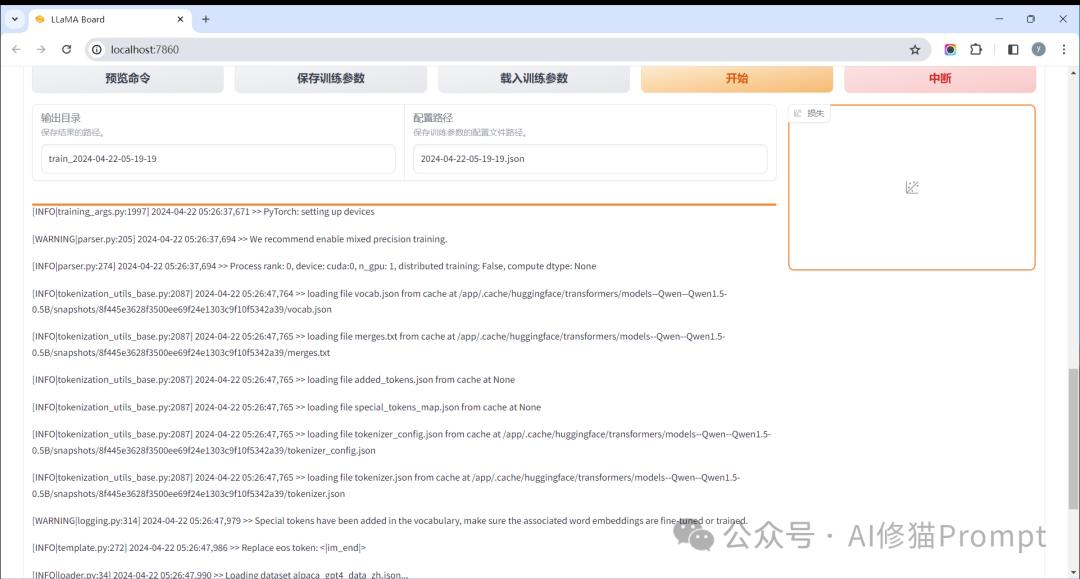
Task: Click the vertical page scrollbar thumb
Action: (1073, 439)
